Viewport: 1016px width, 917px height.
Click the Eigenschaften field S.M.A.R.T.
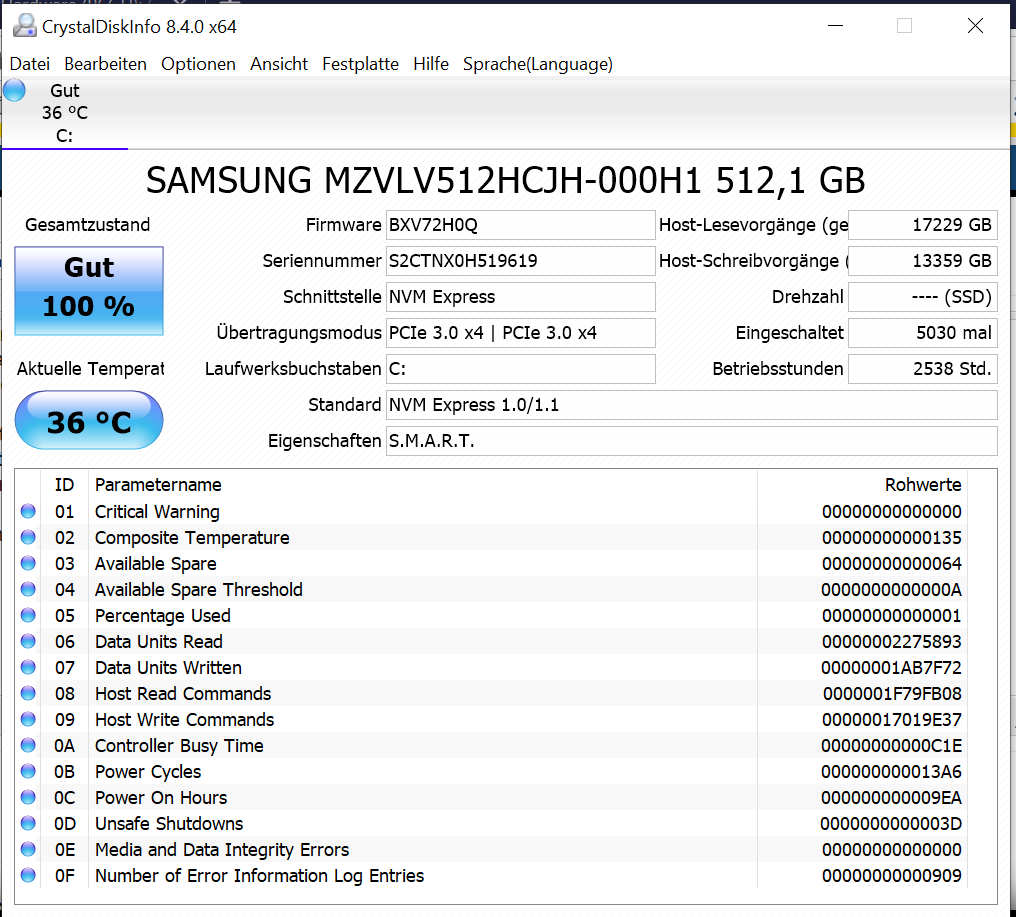691,441
